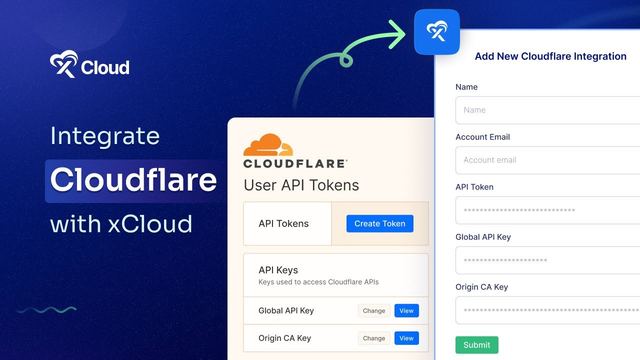The width and height of the screenshot is (640, 360).
Task: Focus the Name input field
Action: [x=548, y=110]
